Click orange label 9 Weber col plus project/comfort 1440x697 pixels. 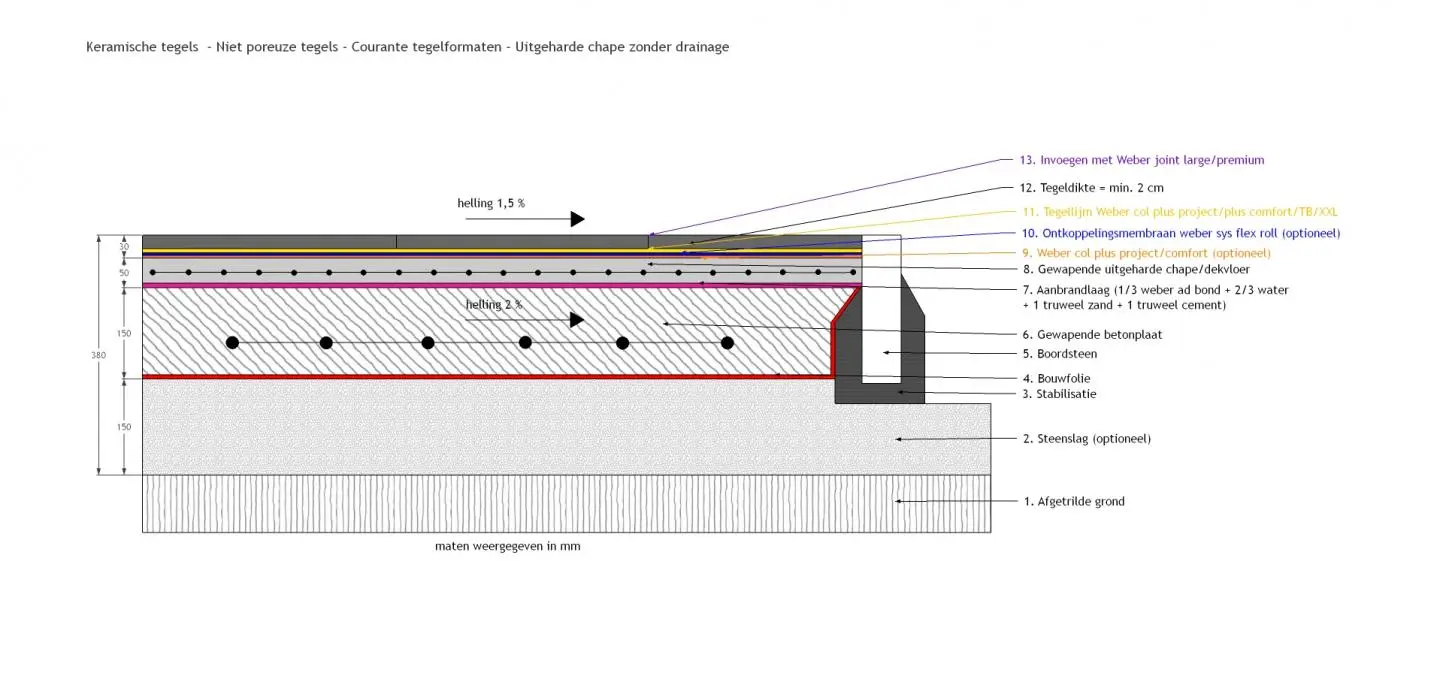[1146, 253]
